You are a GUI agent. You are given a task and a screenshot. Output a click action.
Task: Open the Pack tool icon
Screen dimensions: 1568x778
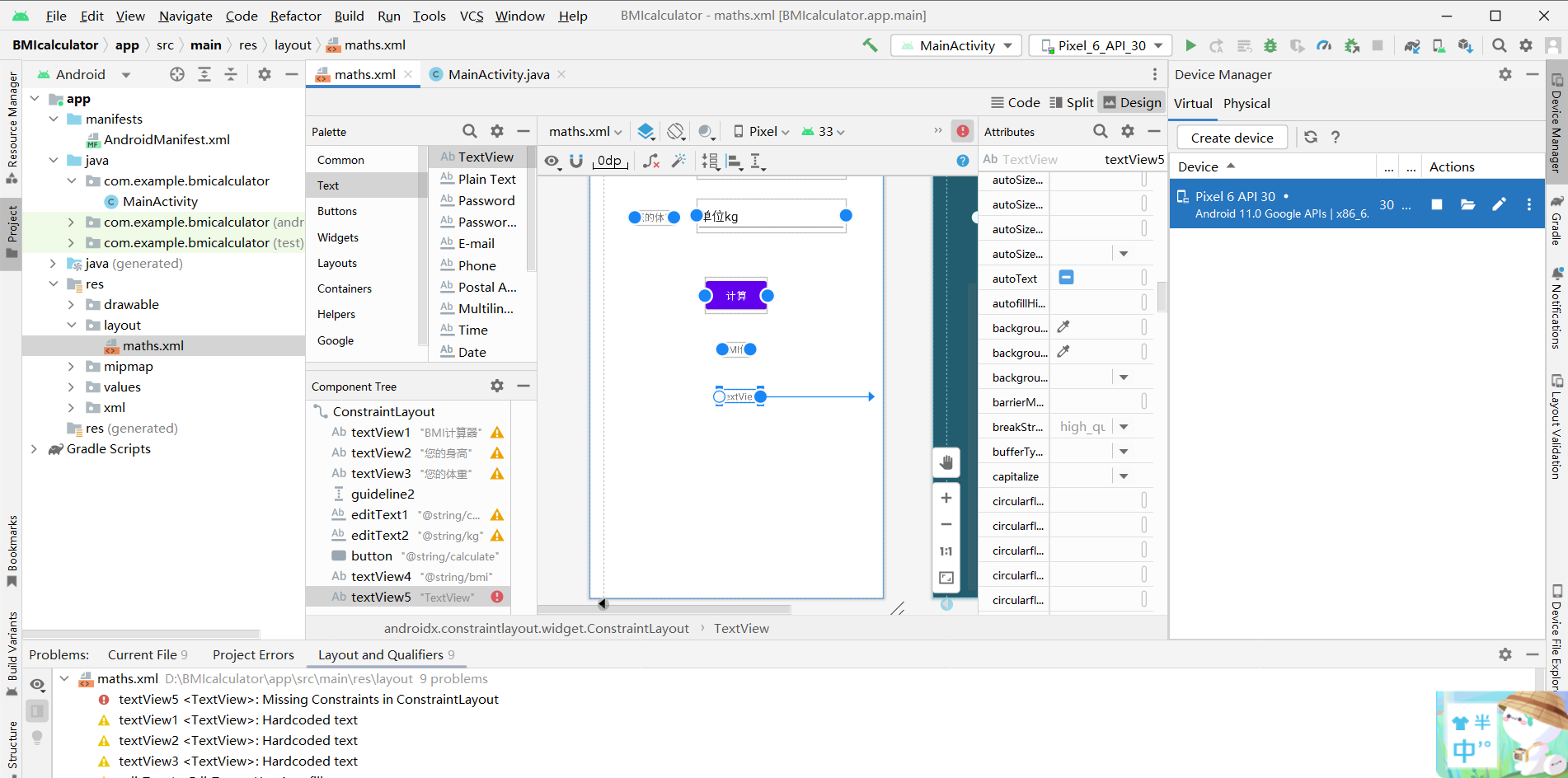[710, 161]
